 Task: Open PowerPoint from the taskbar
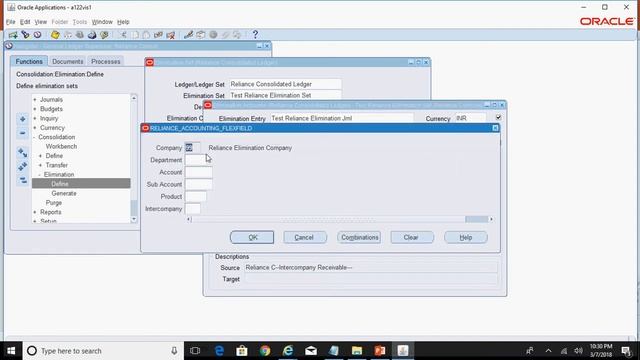point(380,351)
